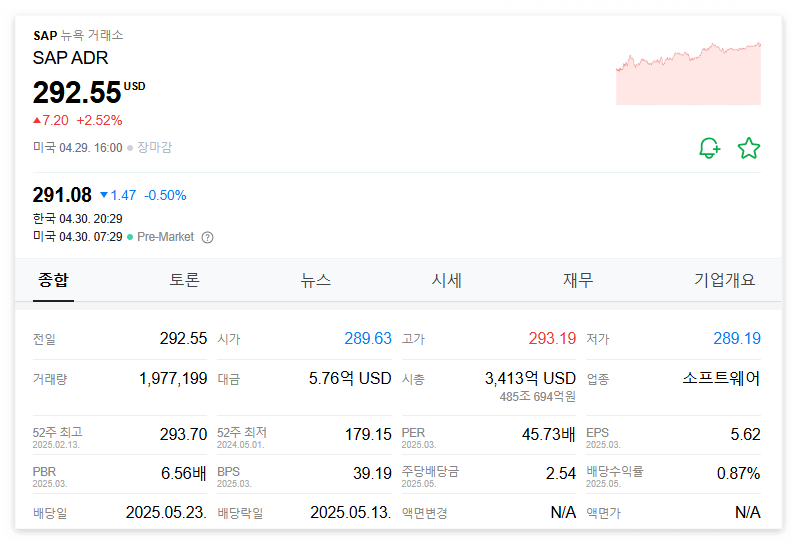The image size is (798, 544).
Task: Click the 액면변경 N/A value
Action: pyautogui.click(x=563, y=512)
